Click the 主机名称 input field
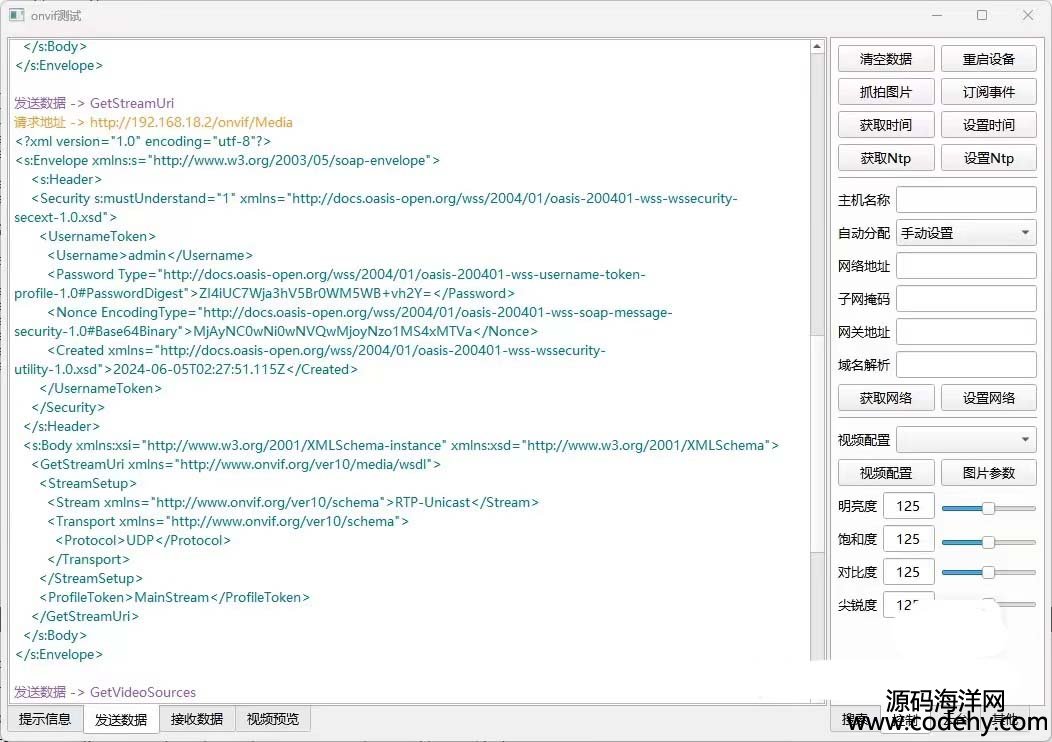This screenshot has width=1052, height=742. tap(966, 200)
